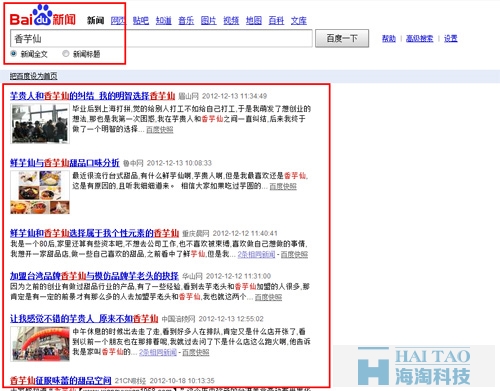
Task: Open the red arch storefront thumbnail
Action: [40, 344]
